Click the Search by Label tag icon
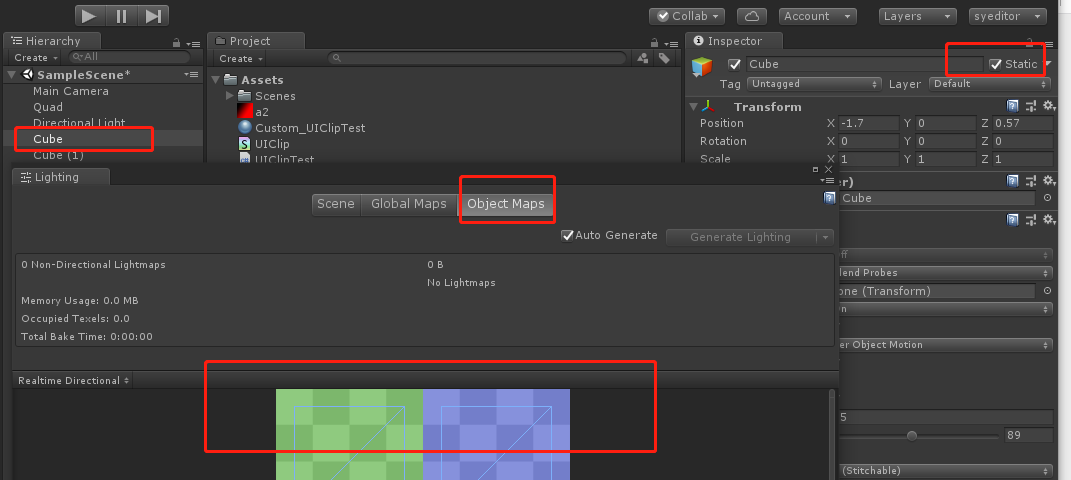 click(663, 58)
